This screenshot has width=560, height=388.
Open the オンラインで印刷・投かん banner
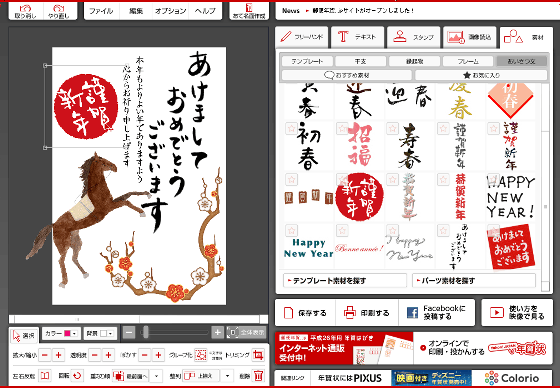point(483,348)
